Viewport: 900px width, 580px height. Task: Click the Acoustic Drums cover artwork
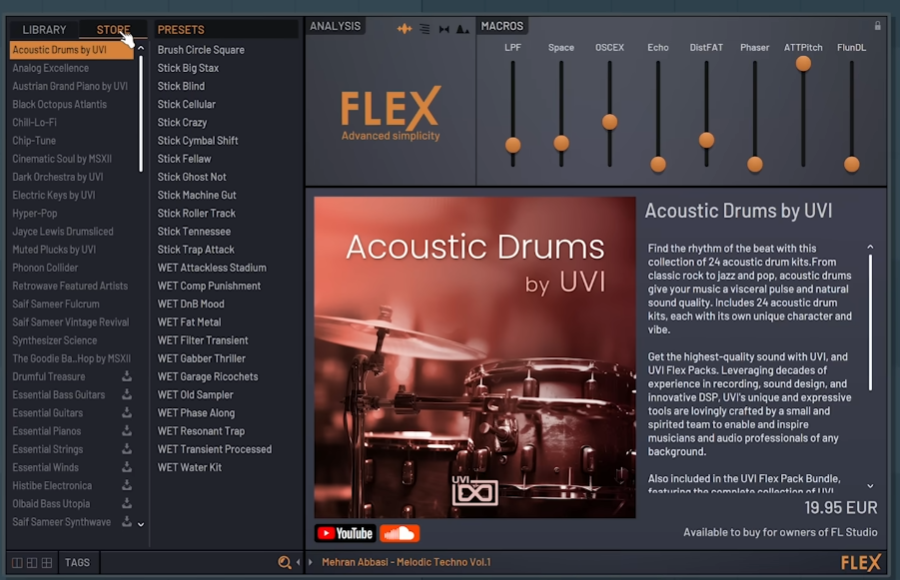pyautogui.click(x=475, y=357)
